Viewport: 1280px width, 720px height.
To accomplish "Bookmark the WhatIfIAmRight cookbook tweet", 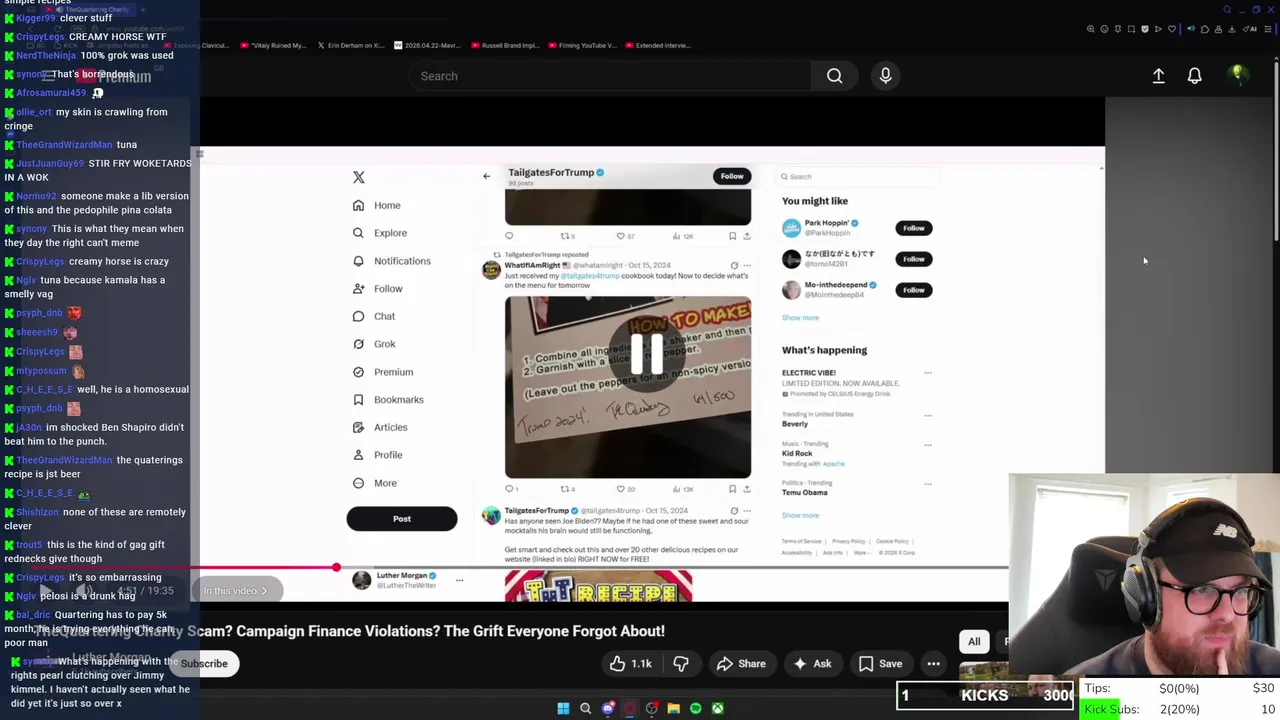I will (x=732, y=489).
